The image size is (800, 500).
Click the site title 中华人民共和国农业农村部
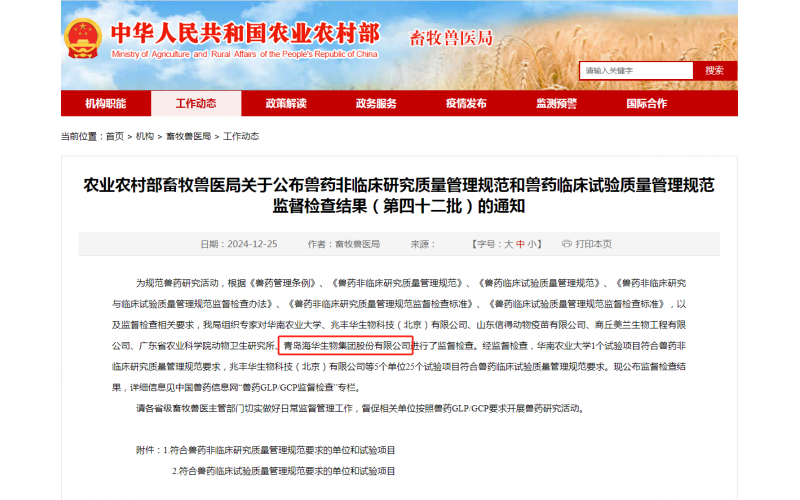click(x=245, y=34)
